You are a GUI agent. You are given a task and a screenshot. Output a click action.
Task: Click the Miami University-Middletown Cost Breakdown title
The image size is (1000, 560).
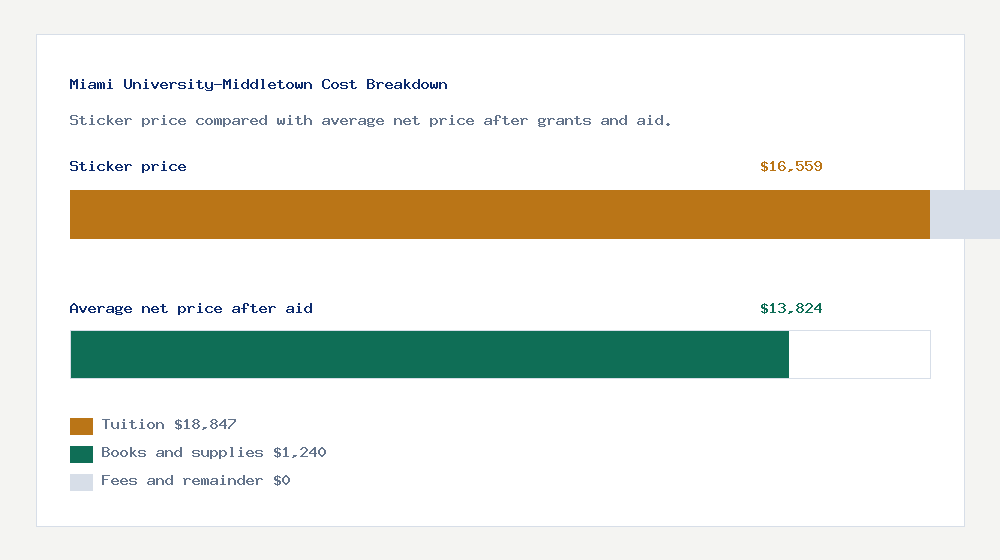[x=258, y=85]
